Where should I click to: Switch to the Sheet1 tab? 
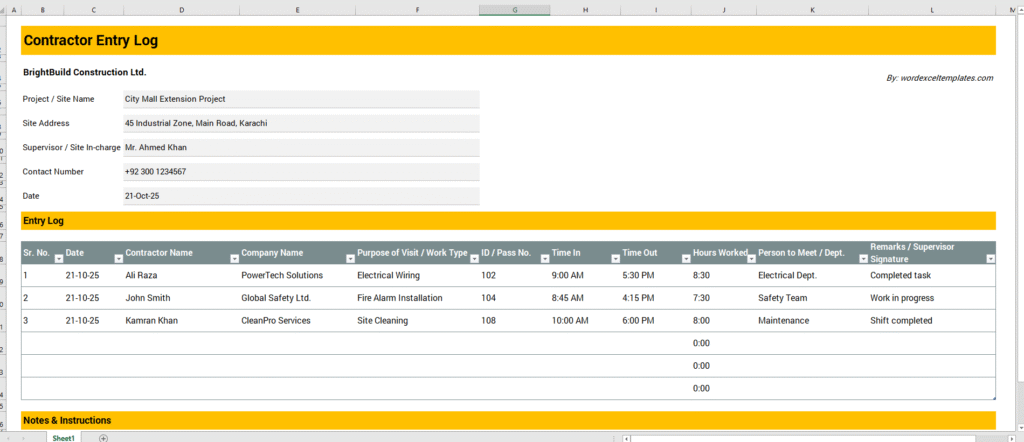point(64,437)
